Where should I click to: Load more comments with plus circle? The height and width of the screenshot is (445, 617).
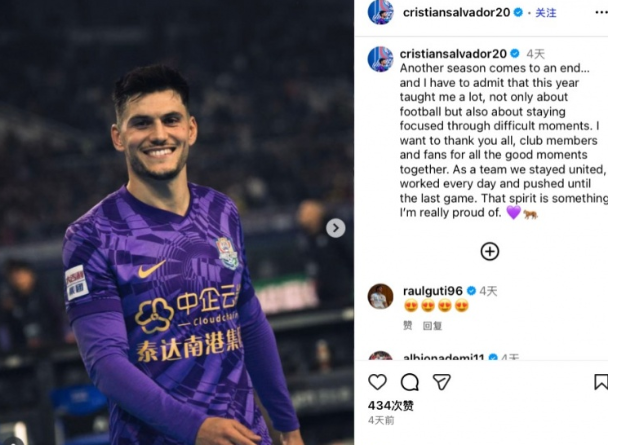pyautogui.click(x=490, y=251)
